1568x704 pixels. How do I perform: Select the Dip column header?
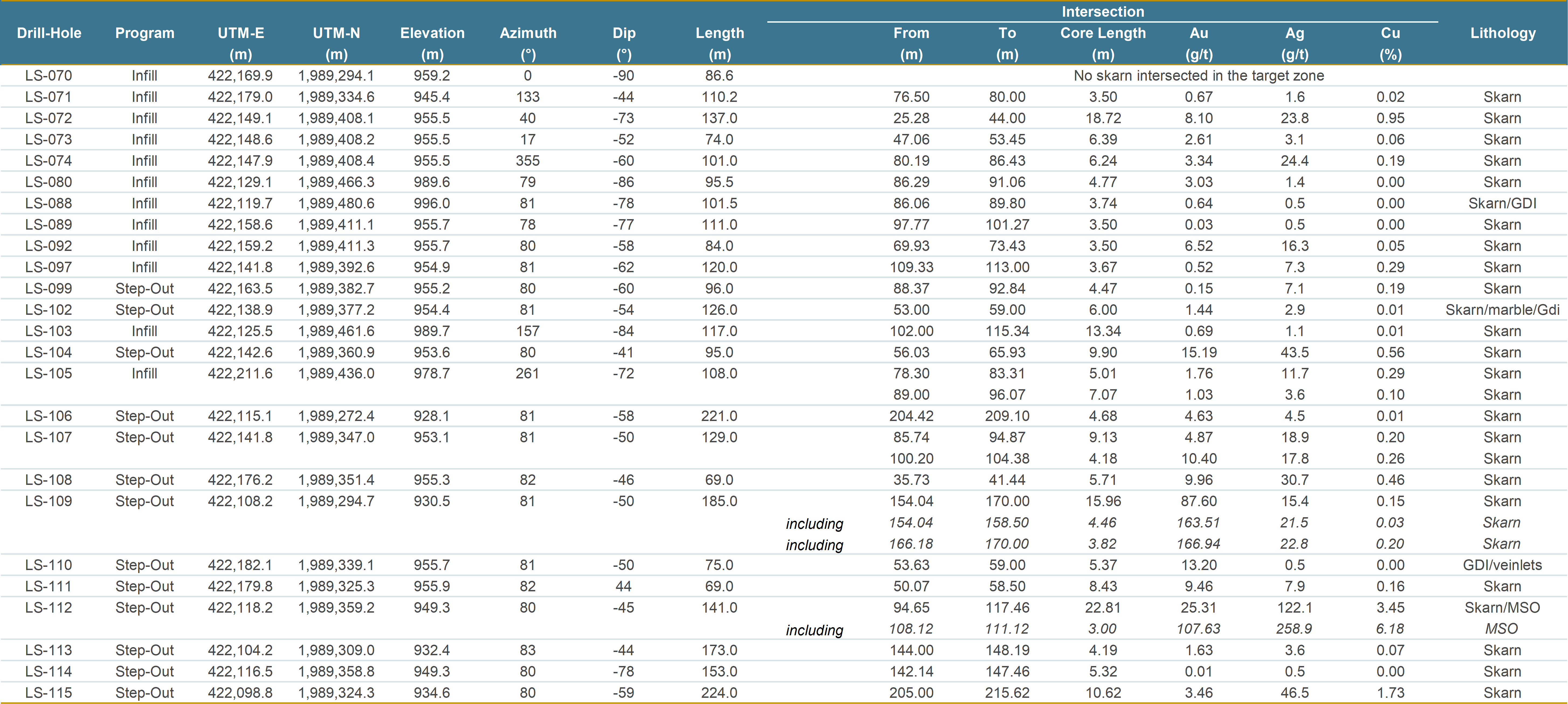(623, 33)
